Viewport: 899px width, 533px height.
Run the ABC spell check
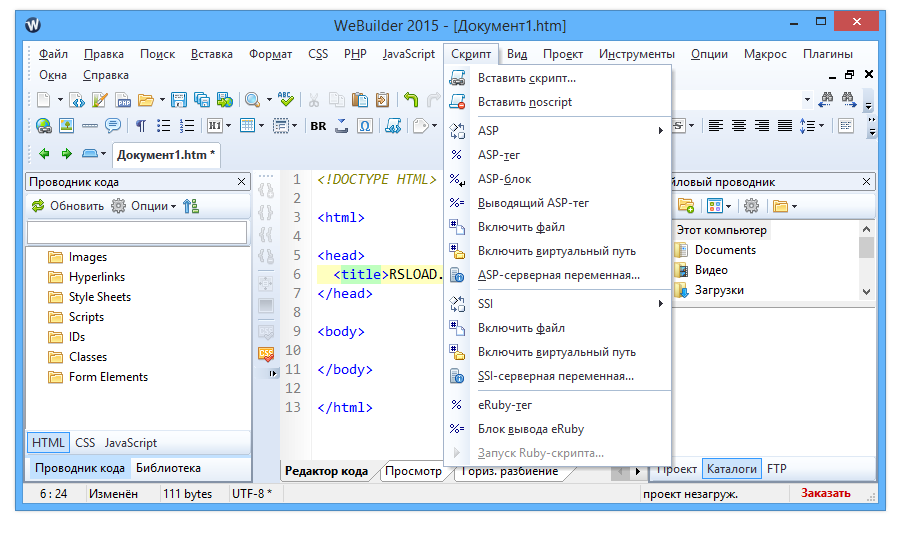(x=286, y=100)
